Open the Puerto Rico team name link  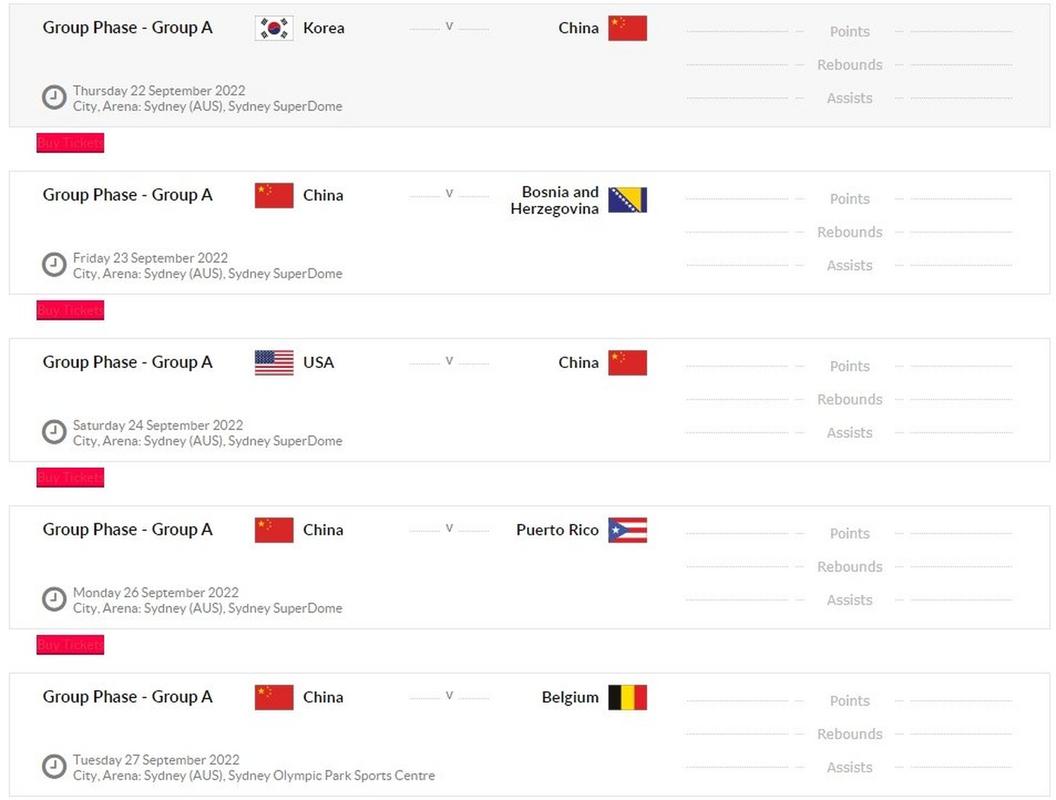point(557,530)
